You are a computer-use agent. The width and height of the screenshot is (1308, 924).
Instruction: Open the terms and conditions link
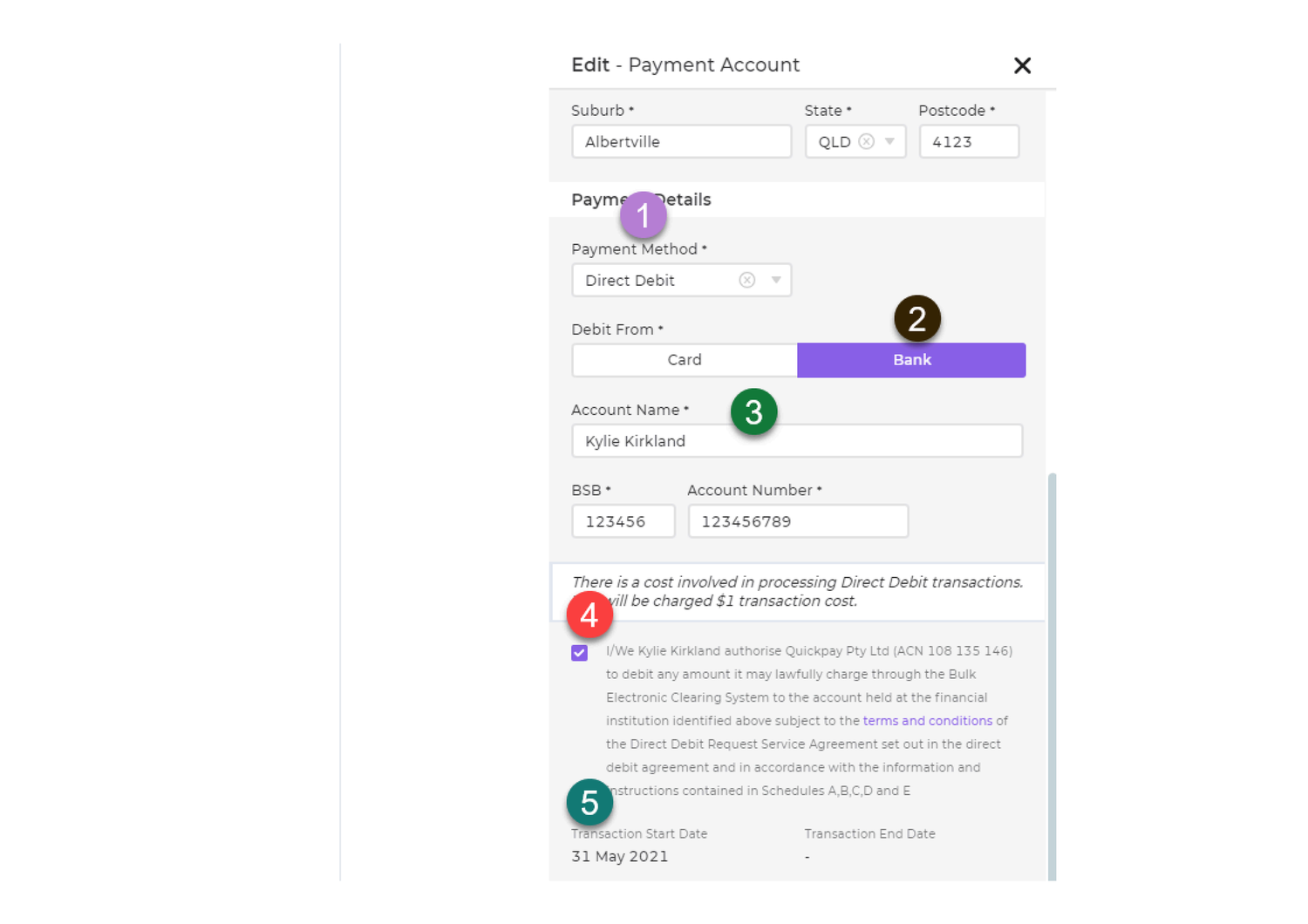927,720
